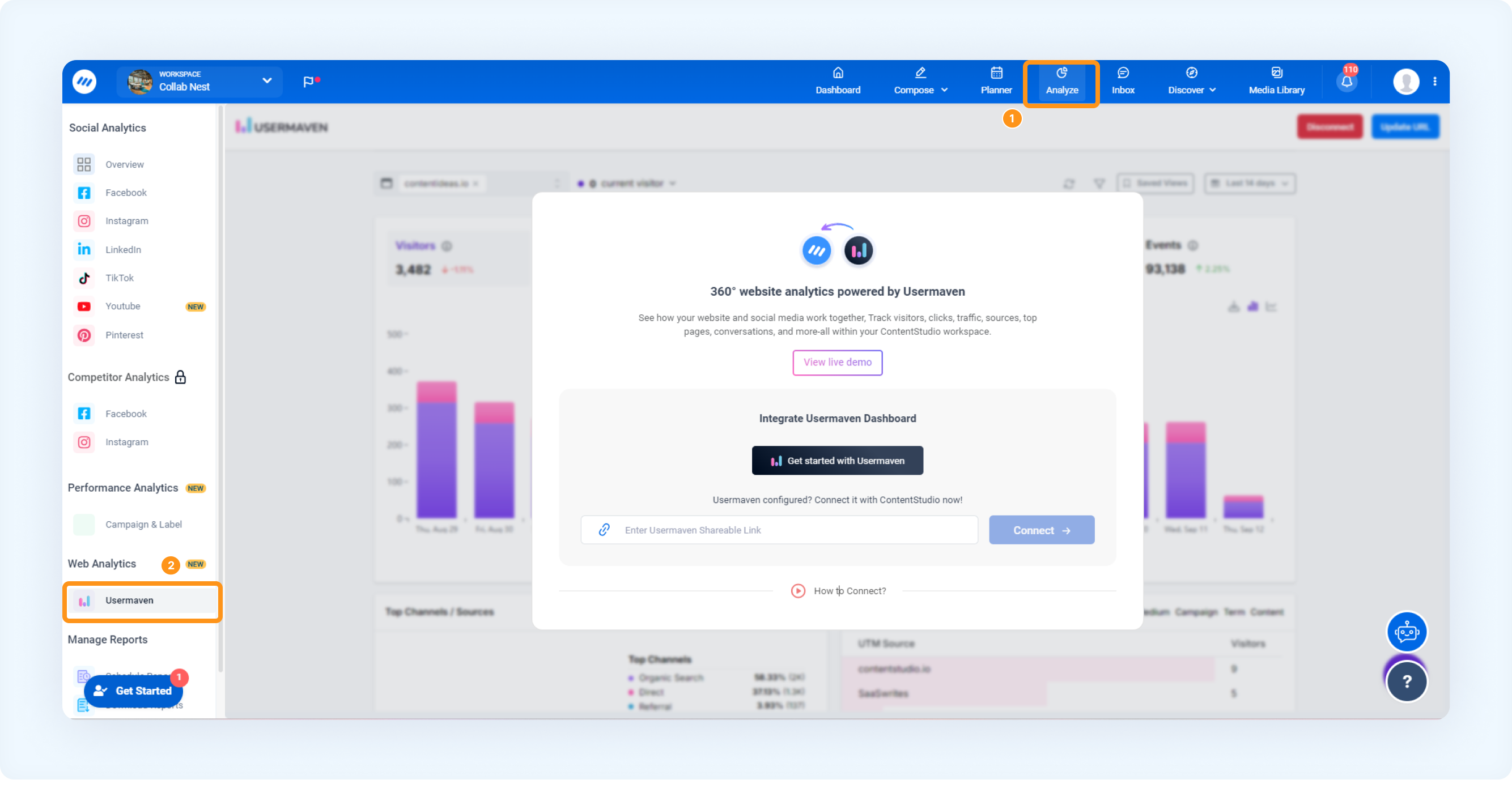The width and height of the screenshot is (1512, 788).
Task: Click the Pinterest icon in sidebar
Action: click(x=84, y=335)
